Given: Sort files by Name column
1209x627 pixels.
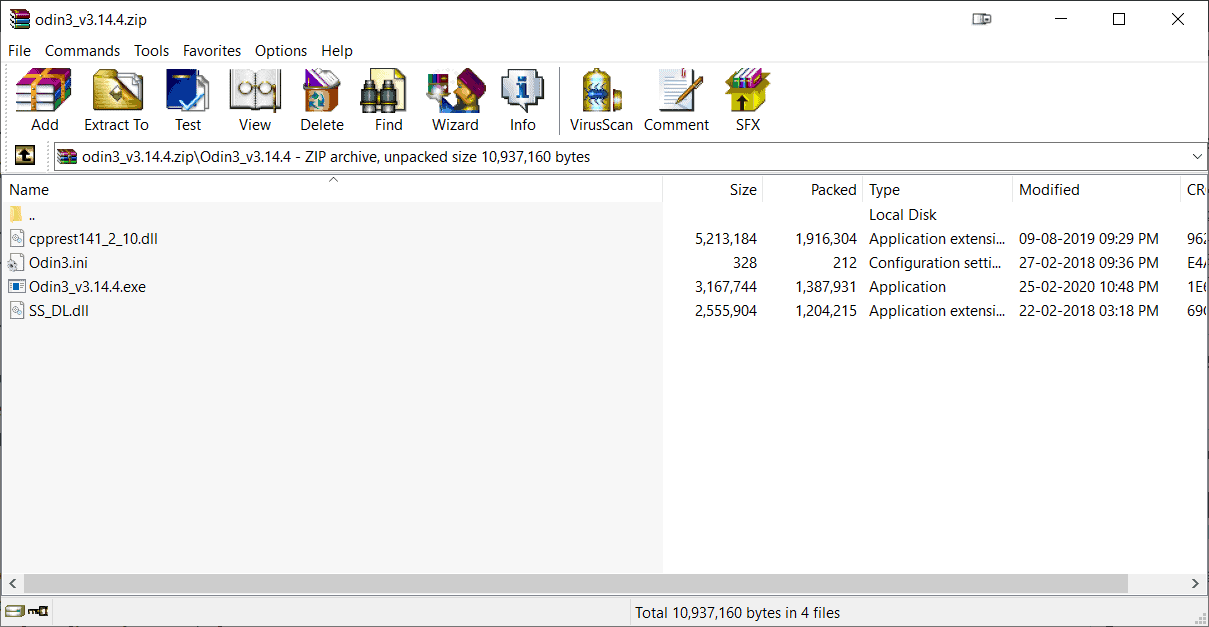Looking at the screenshot, I should point(332,189).
